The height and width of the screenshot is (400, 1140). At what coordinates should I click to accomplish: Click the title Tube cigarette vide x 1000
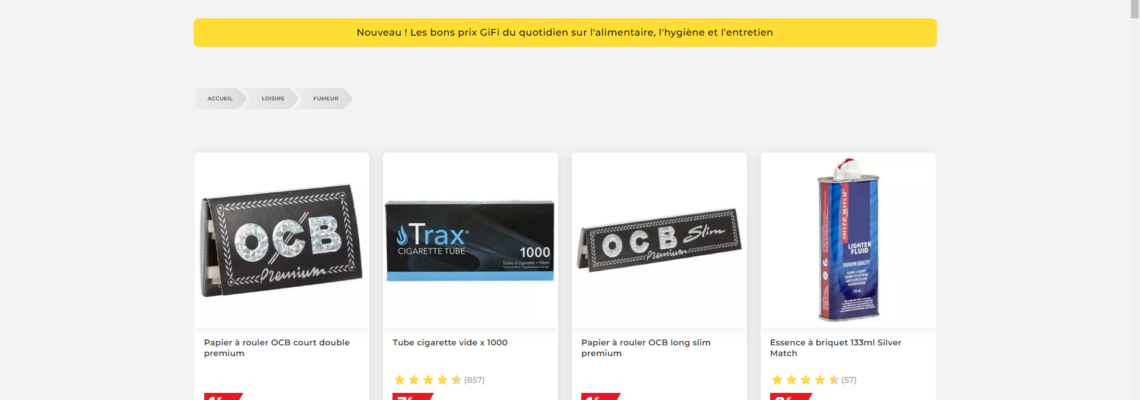450,343
